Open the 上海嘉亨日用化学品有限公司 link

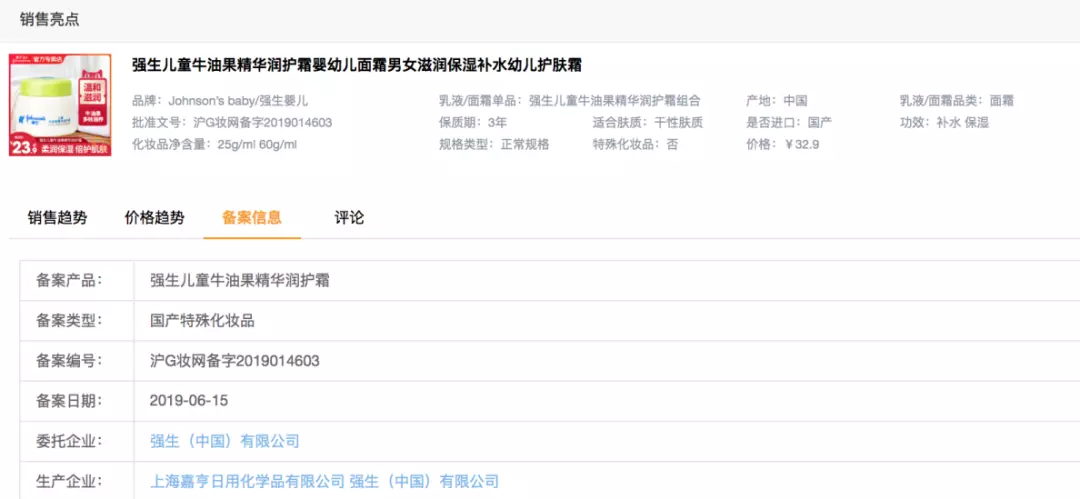click(x=247, y=481)
